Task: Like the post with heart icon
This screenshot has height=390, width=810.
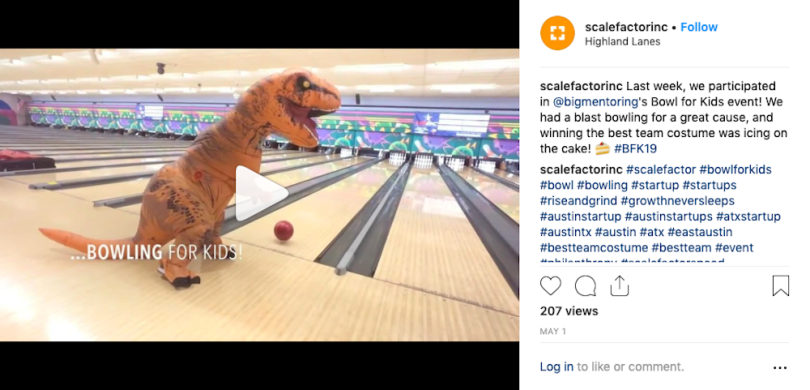Action: click(551, 286)
